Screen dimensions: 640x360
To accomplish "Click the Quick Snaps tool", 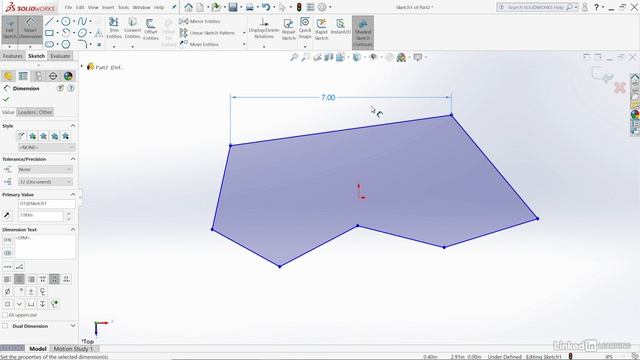I will [305, 29].
